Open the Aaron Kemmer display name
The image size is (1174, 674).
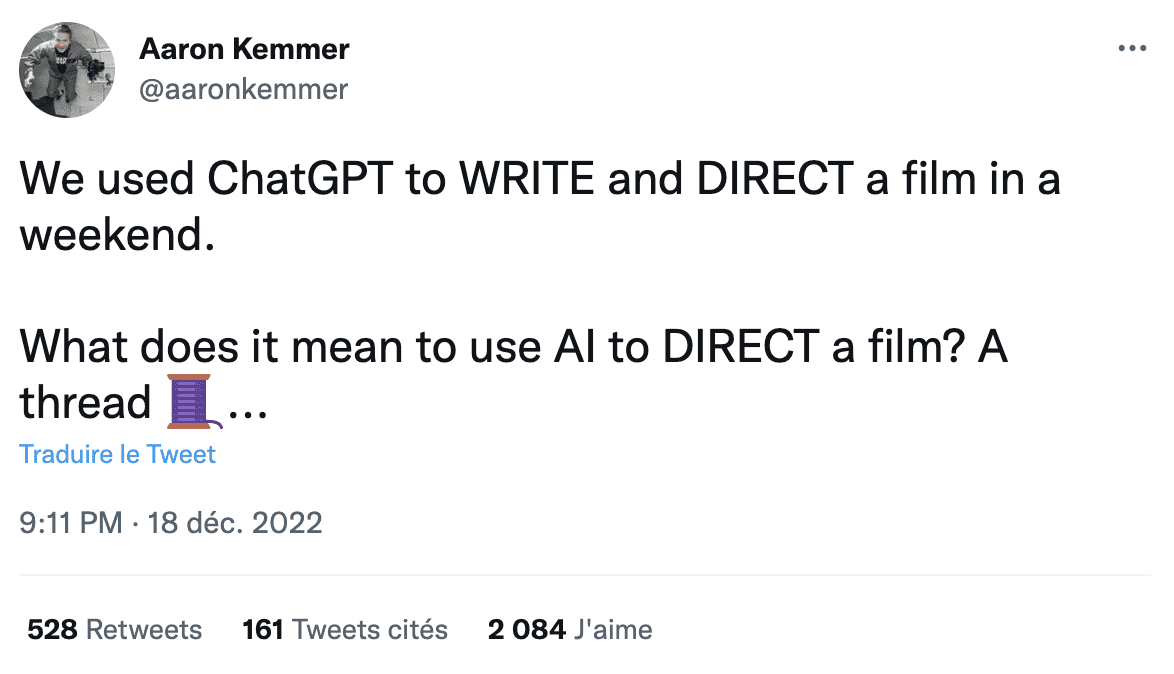(x=244, y=48)
